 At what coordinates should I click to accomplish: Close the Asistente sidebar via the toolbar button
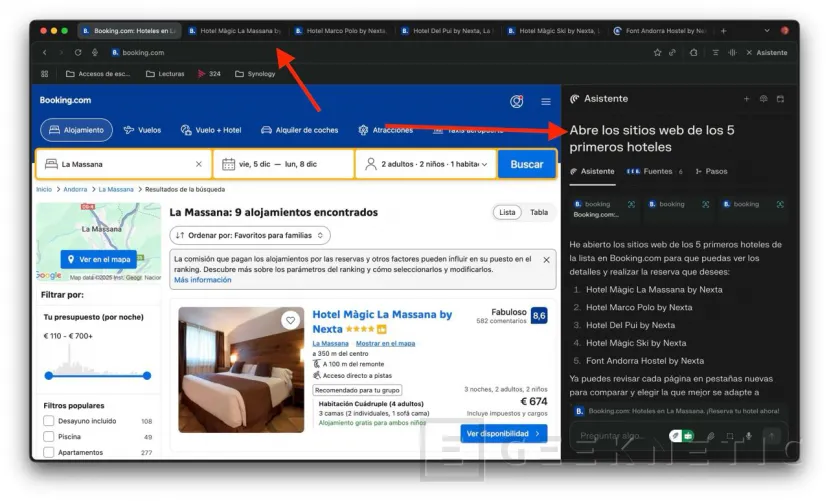coord(767,52)
